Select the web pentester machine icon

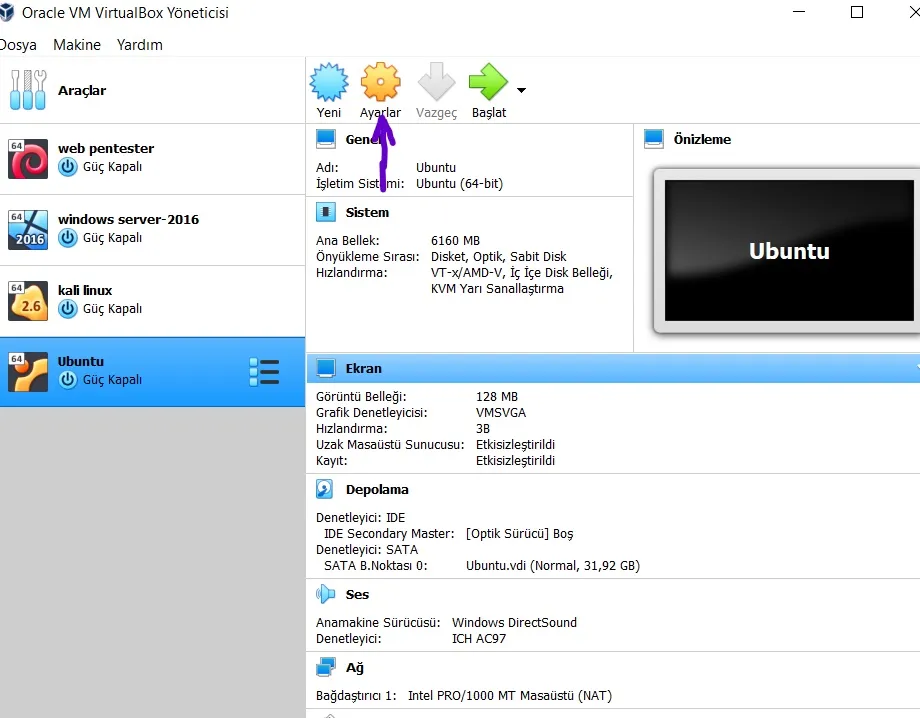tap(28, 158)
